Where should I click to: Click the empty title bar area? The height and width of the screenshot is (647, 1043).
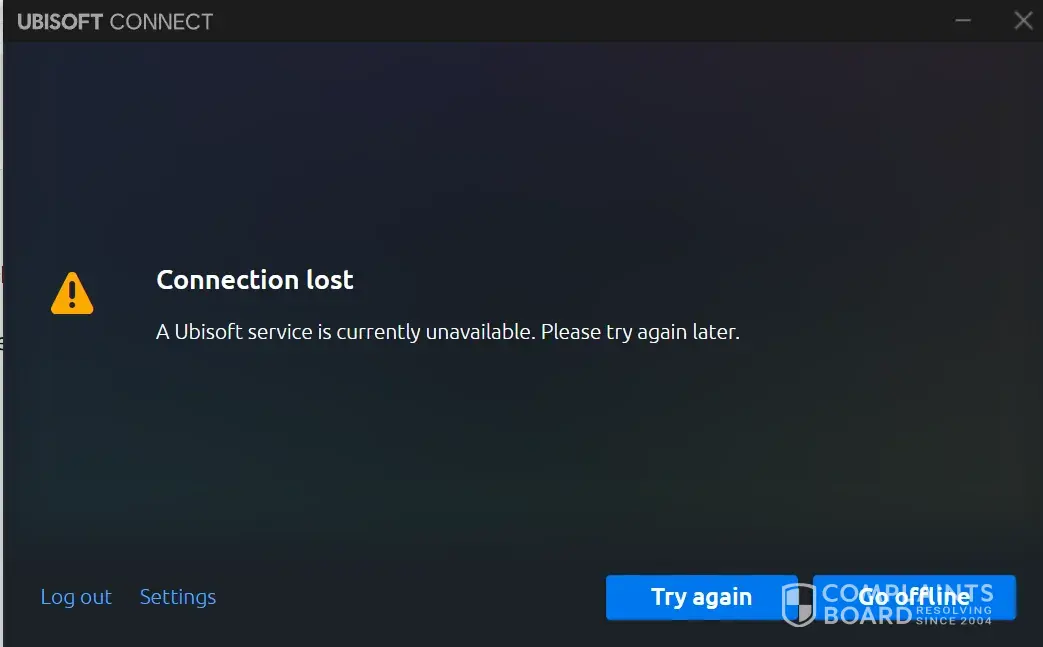pyautogui.click(x=579, y=21)
